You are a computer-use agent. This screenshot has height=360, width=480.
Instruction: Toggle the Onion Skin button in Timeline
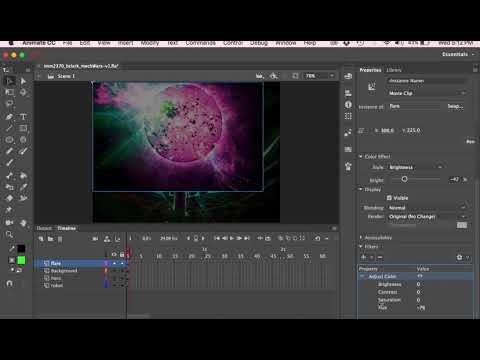click(281, 238)
